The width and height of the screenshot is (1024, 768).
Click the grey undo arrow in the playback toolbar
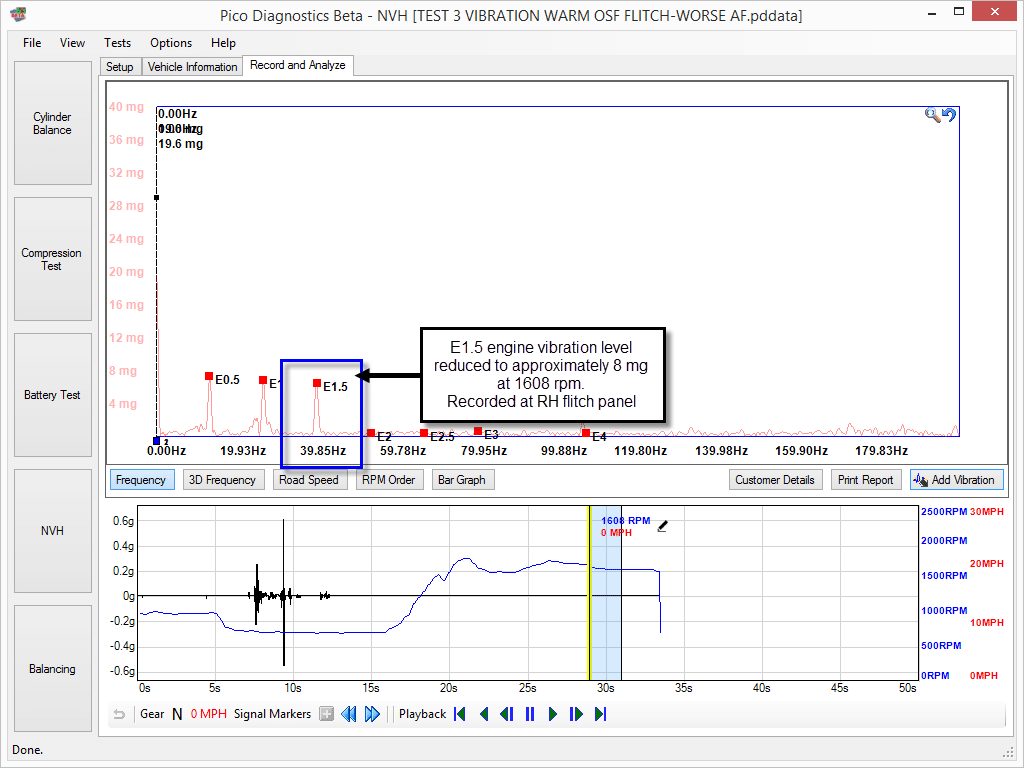(119, 714)
